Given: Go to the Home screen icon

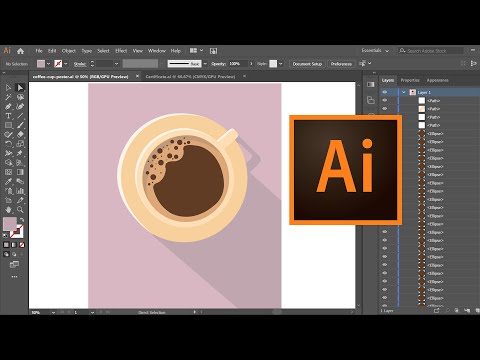Looking at the screenshot, I should point(20,51).
